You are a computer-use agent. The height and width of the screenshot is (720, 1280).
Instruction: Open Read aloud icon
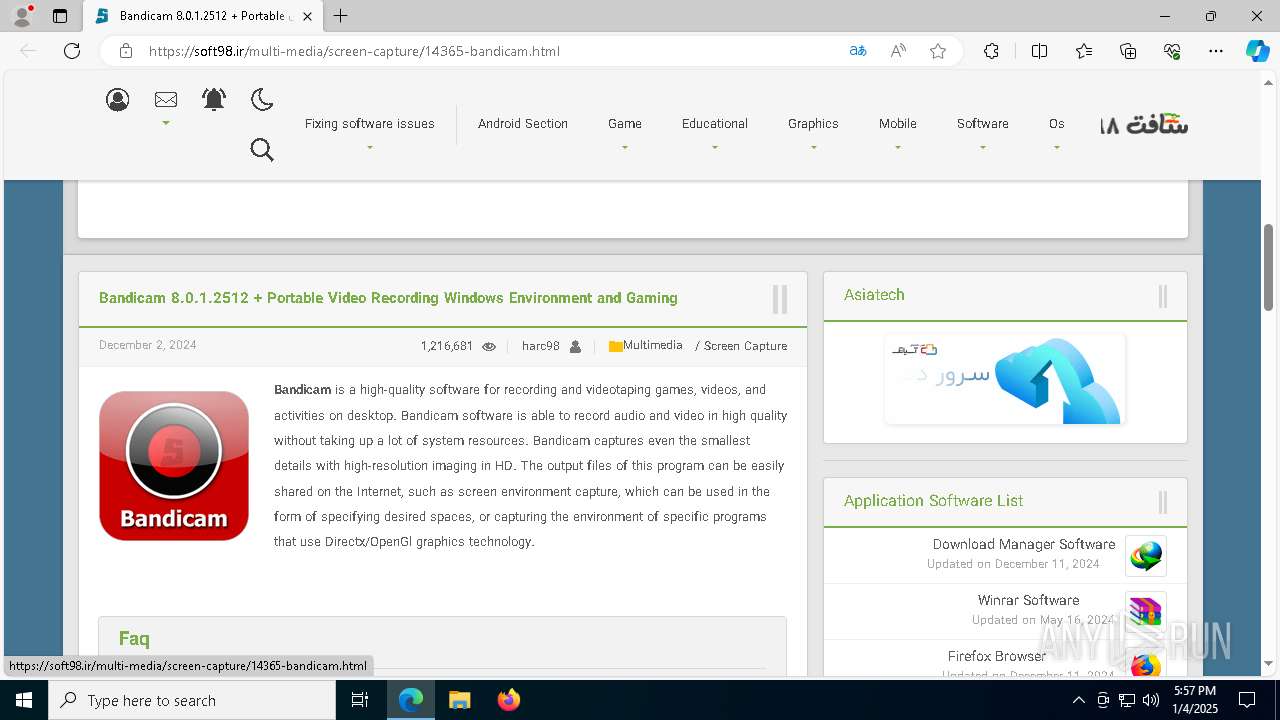(x=898, y=51)
